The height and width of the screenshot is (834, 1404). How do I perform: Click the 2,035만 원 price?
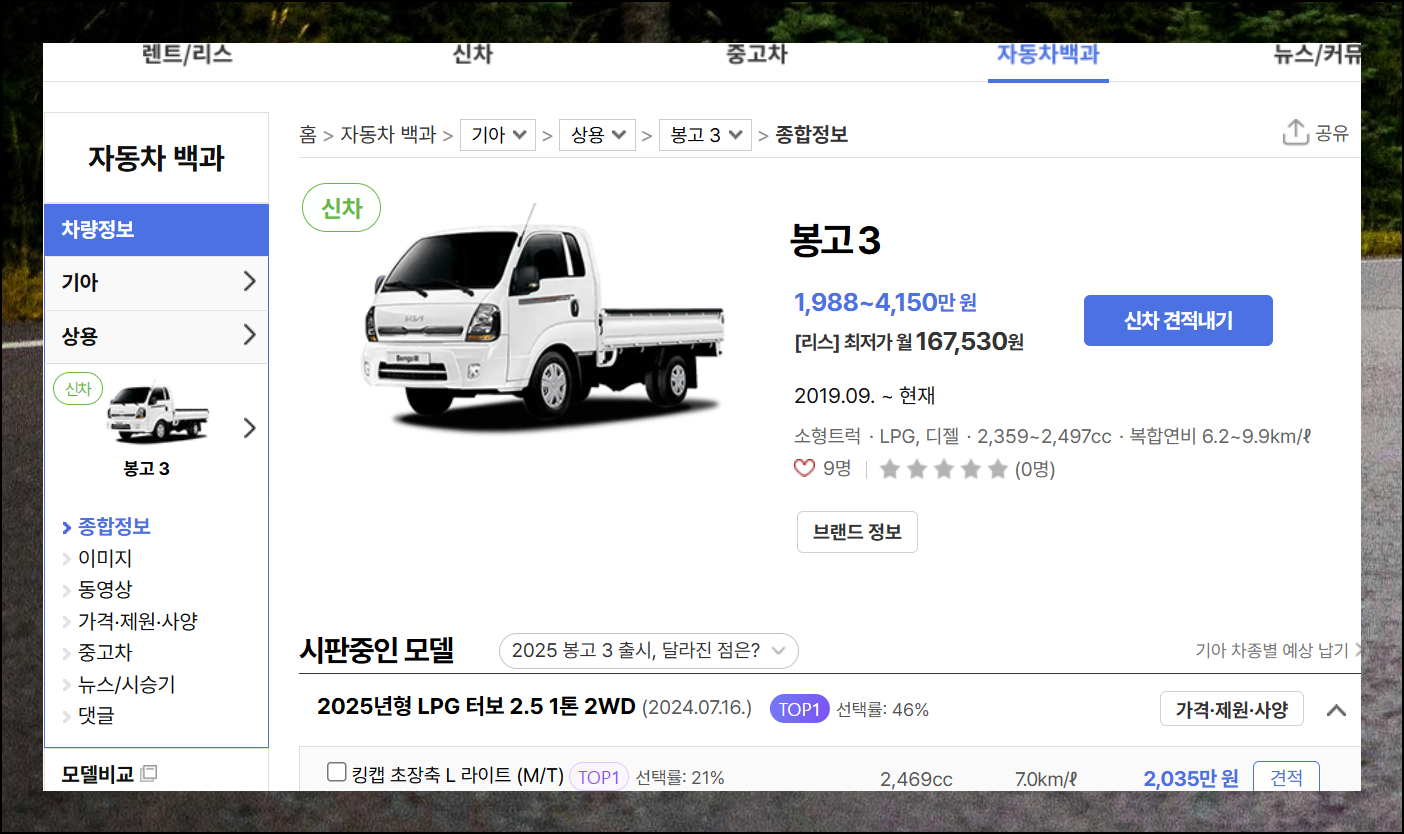[x=1190, y=778]
